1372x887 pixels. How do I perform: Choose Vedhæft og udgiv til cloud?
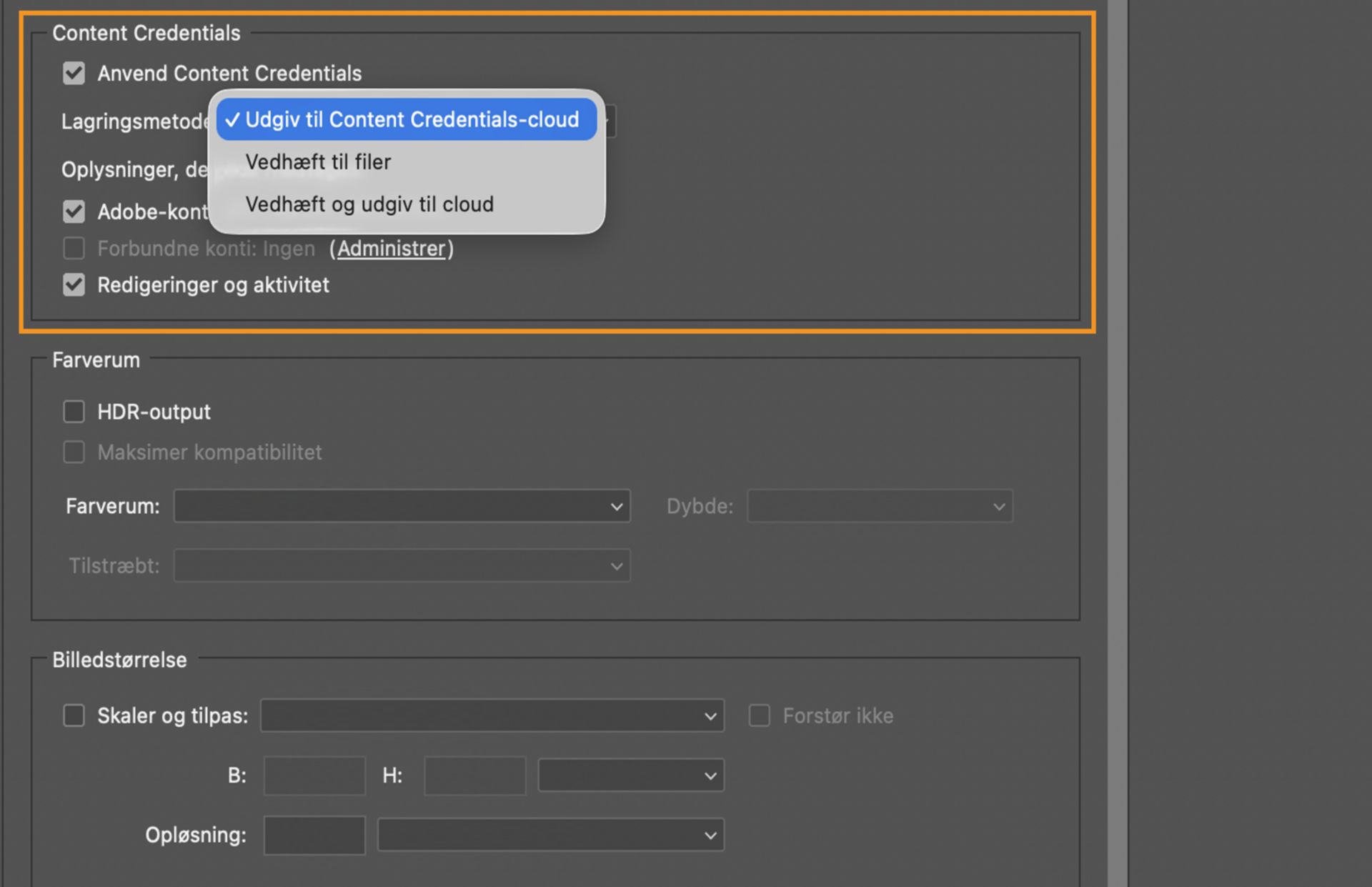407,204
